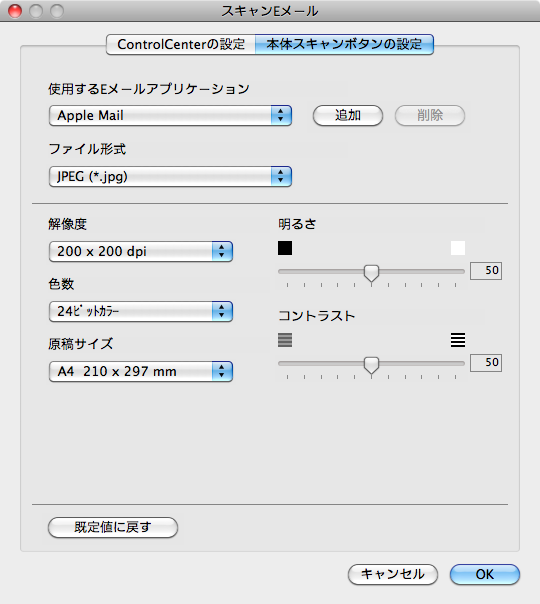Click the キャンセル button
Screen dimensions: 540x604
tap(393, 574)
